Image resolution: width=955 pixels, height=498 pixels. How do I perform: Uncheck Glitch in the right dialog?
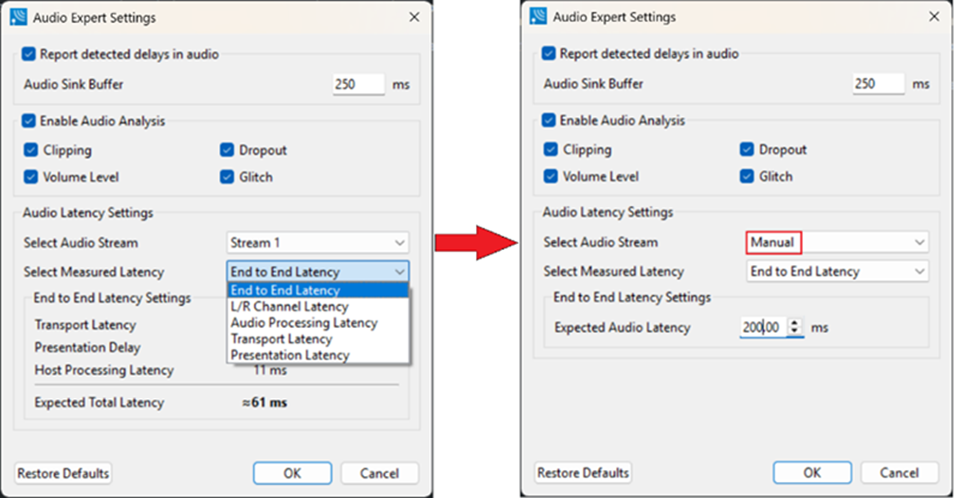(747, 177)
